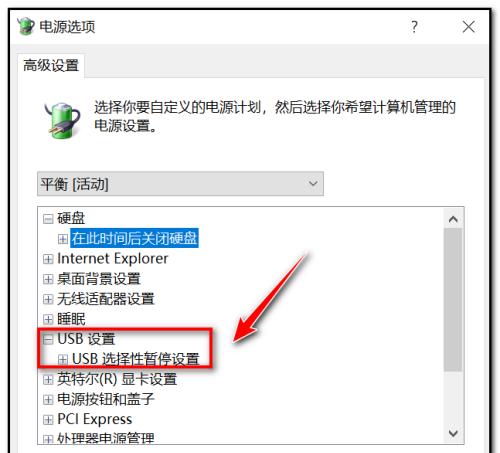This screenshot has width=500, height=453.
Task: Expand the 电源按钮和盖子 node
Action: 48,399
